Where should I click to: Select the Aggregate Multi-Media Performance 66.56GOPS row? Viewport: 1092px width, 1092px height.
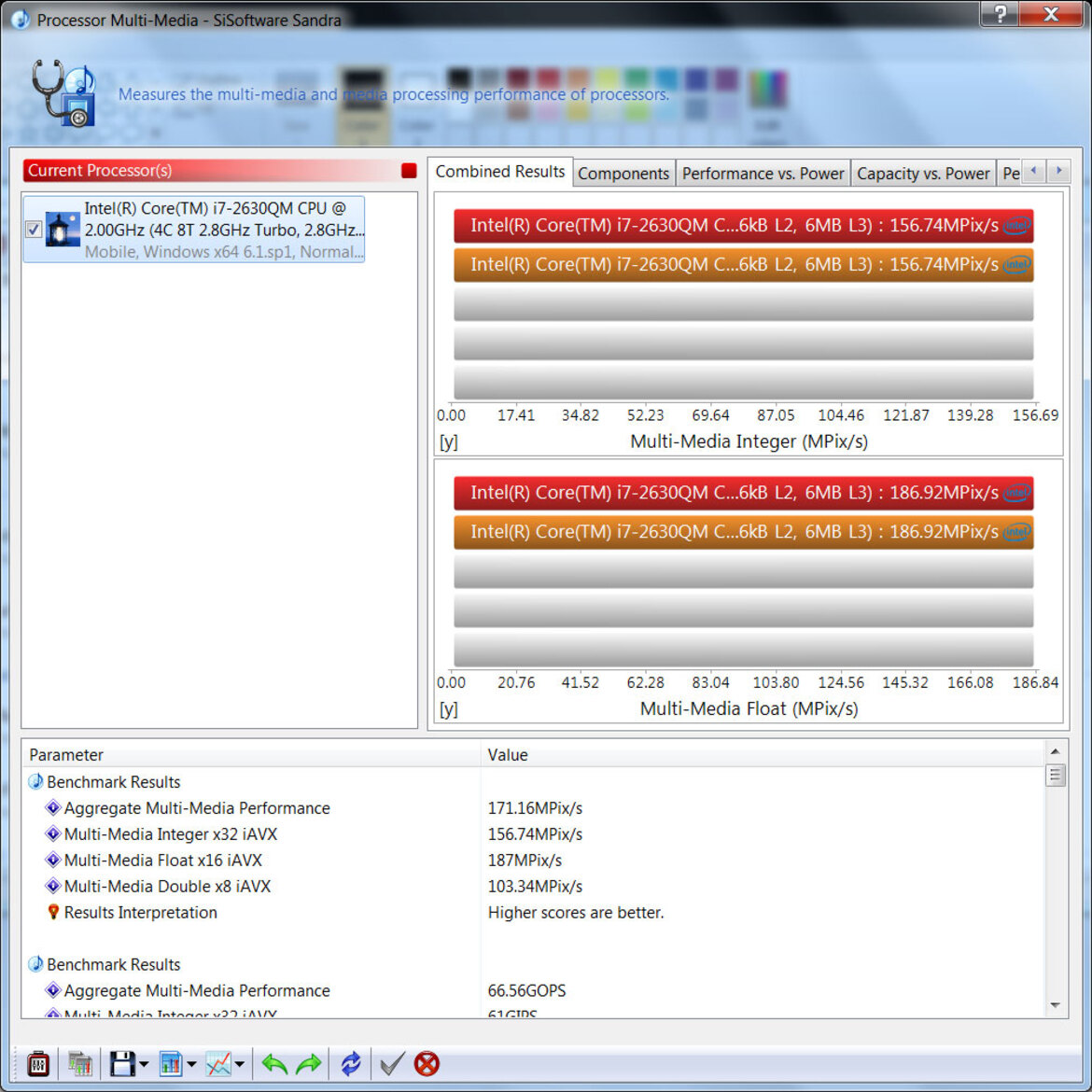(533, 990)
